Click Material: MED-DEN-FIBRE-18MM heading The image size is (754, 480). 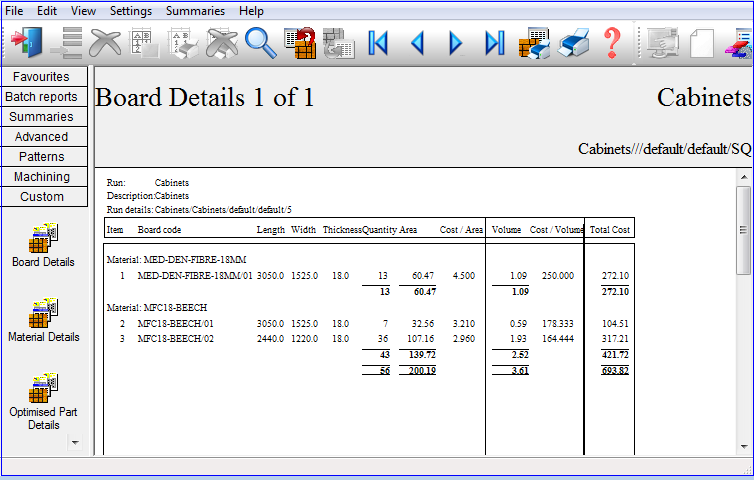coord(176,260)
